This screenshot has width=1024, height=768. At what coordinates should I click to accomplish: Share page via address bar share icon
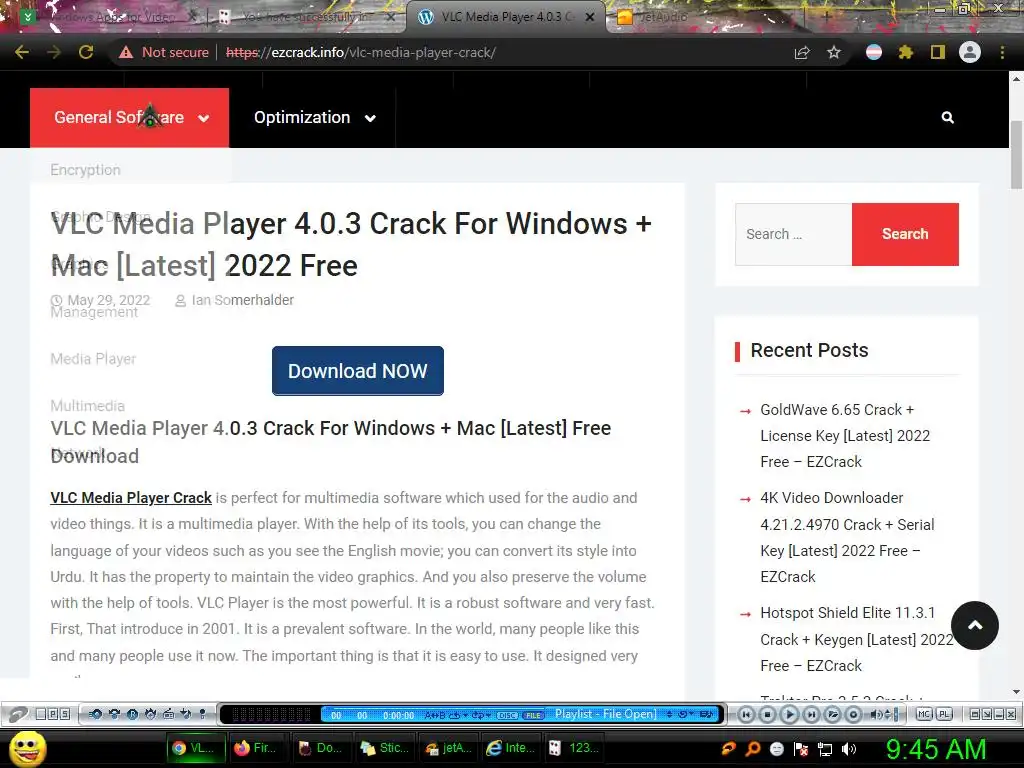click(802, 52)
